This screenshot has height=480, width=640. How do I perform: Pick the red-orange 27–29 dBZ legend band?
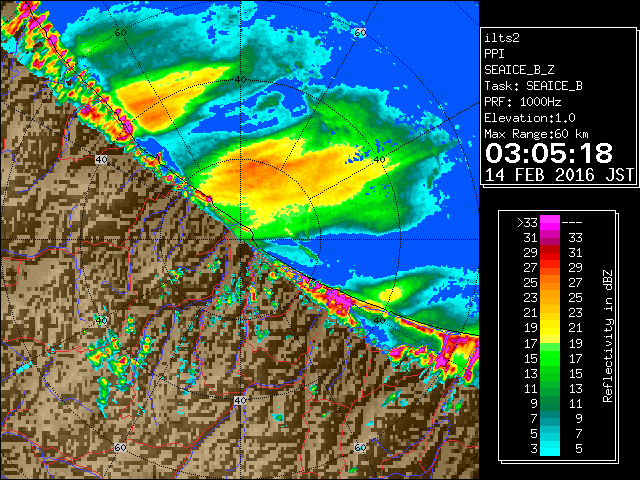550,268
